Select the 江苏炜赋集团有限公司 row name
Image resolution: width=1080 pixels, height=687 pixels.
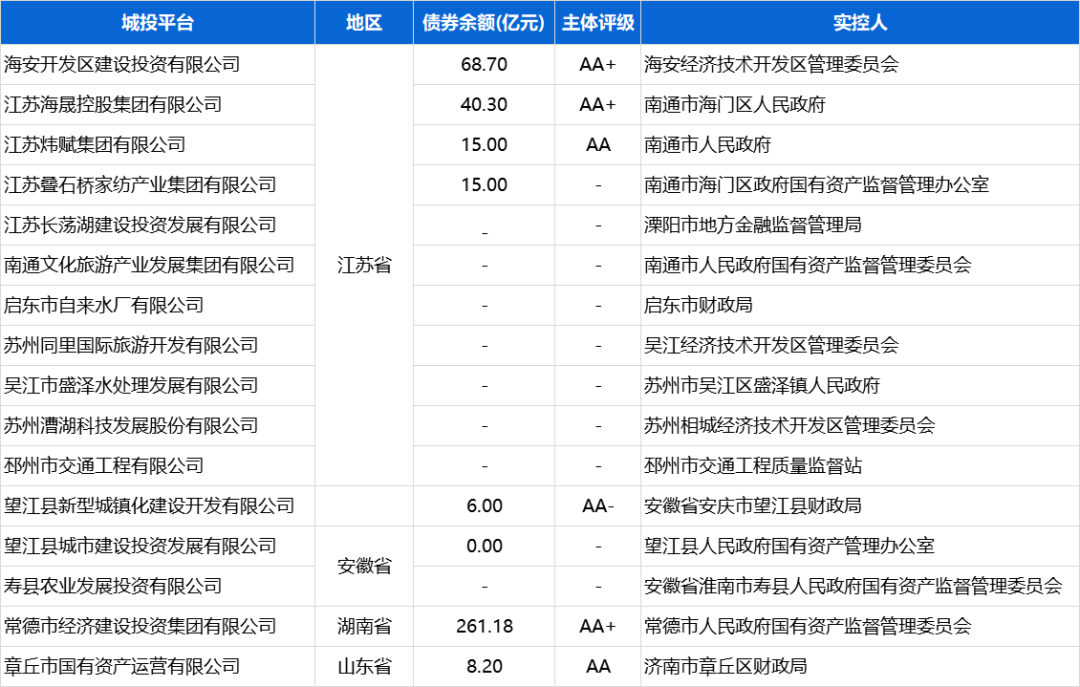[95, 145]
